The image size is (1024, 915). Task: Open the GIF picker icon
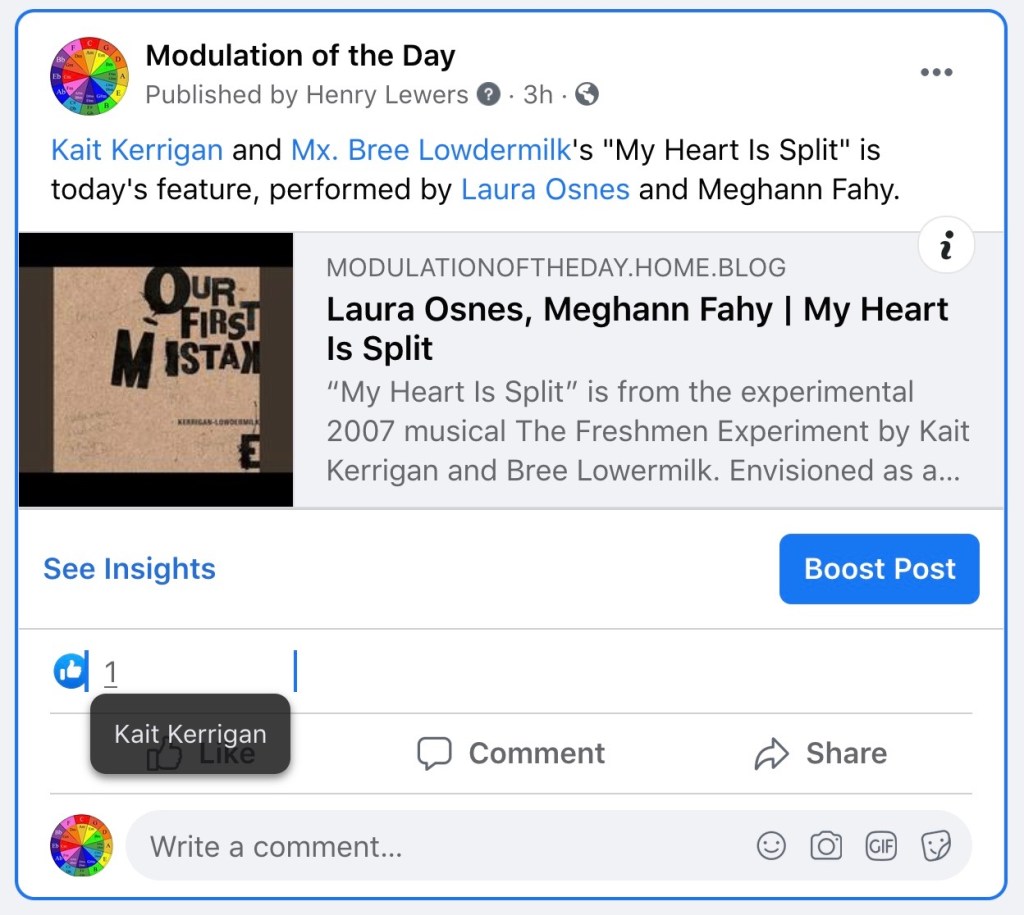881,846
